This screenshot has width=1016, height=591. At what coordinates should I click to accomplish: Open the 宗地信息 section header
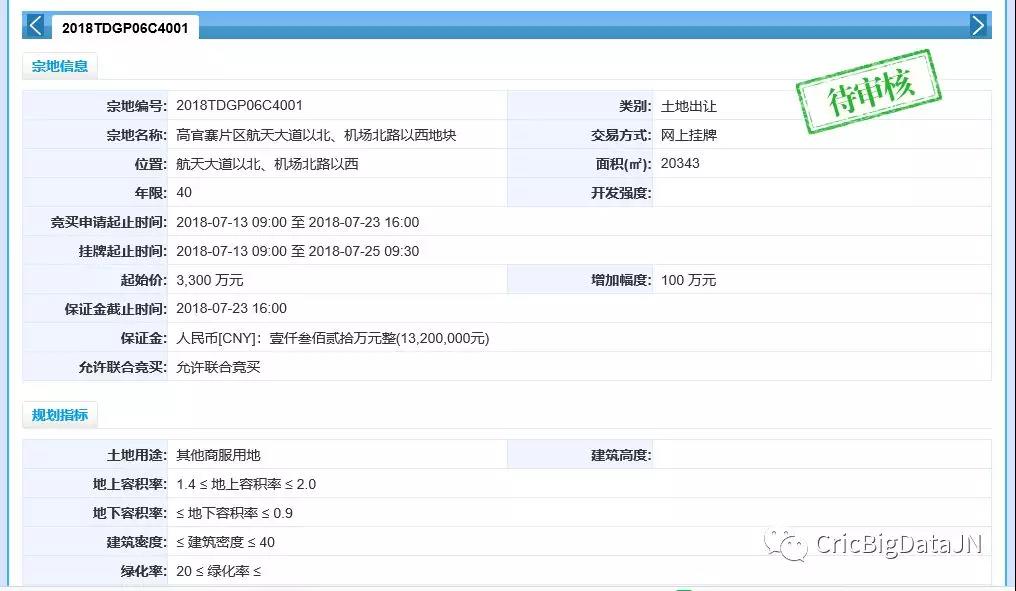click(x=60, y=66)
